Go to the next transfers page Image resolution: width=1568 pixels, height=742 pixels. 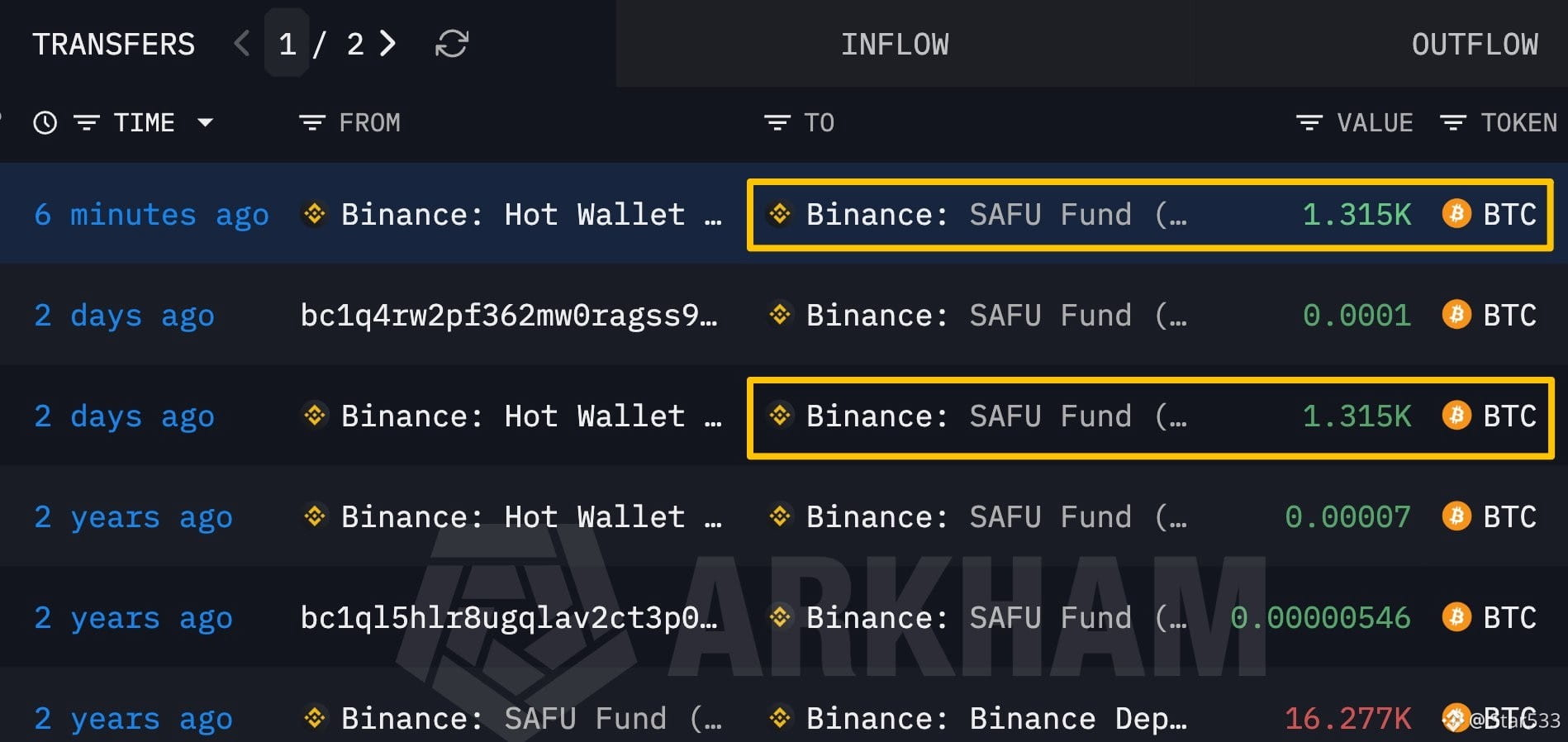coord(387,44)
